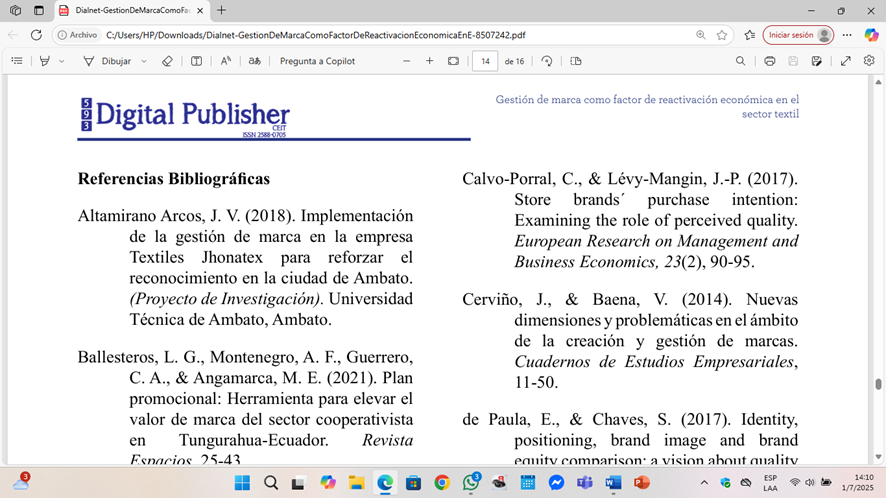886x498 pixels.
Task: Open the Favorites list
Action: [x=750, y=35]
